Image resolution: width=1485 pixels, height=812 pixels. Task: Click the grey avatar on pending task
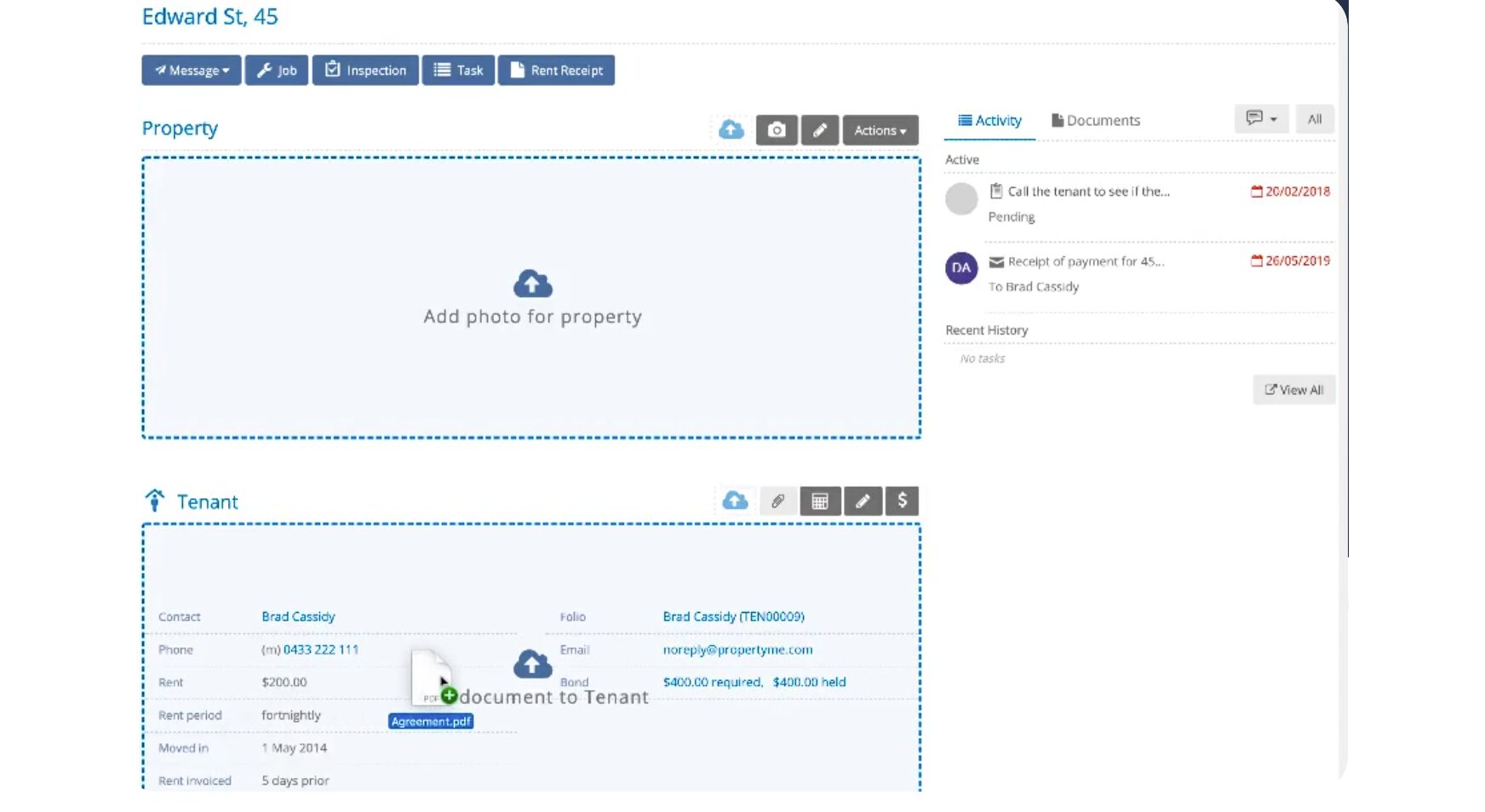pyautogui.click(x=961, y=198)
